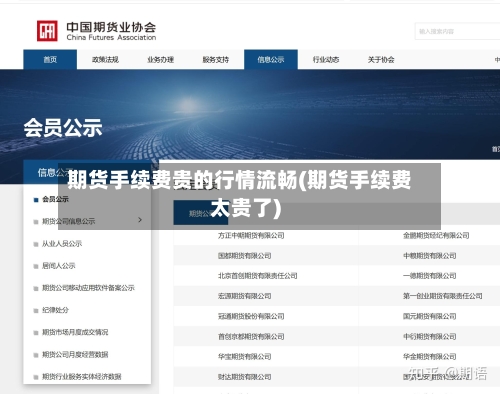
Task: Click the 华金期货有限公司 cell
Action: click(429, 357)
